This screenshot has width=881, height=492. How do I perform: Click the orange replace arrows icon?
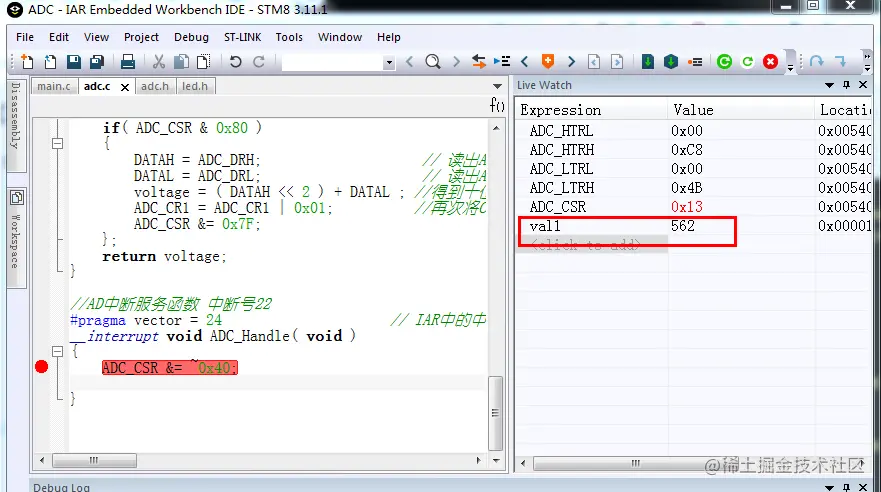[479, 61]
